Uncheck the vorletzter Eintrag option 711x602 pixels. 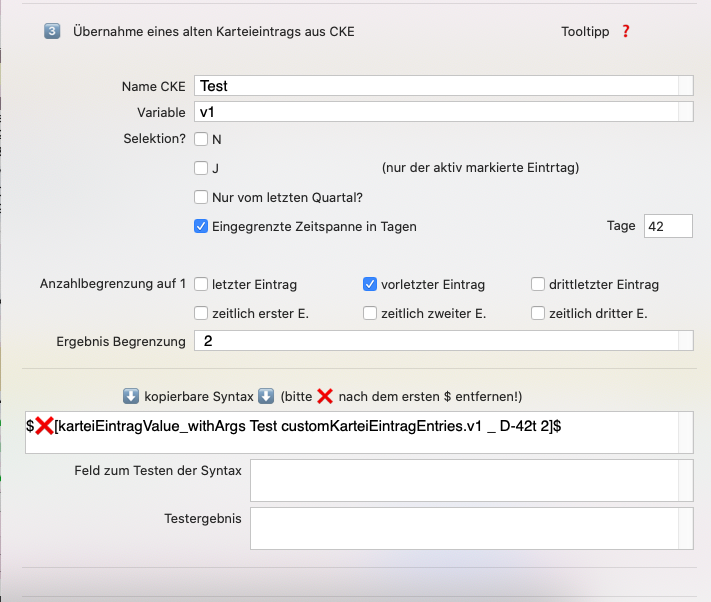370,284
